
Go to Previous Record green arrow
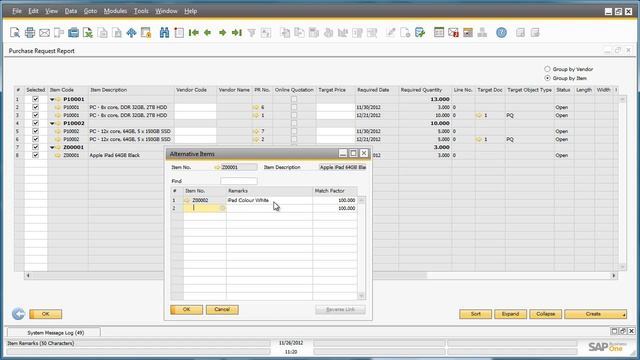[x=208, y=33]
